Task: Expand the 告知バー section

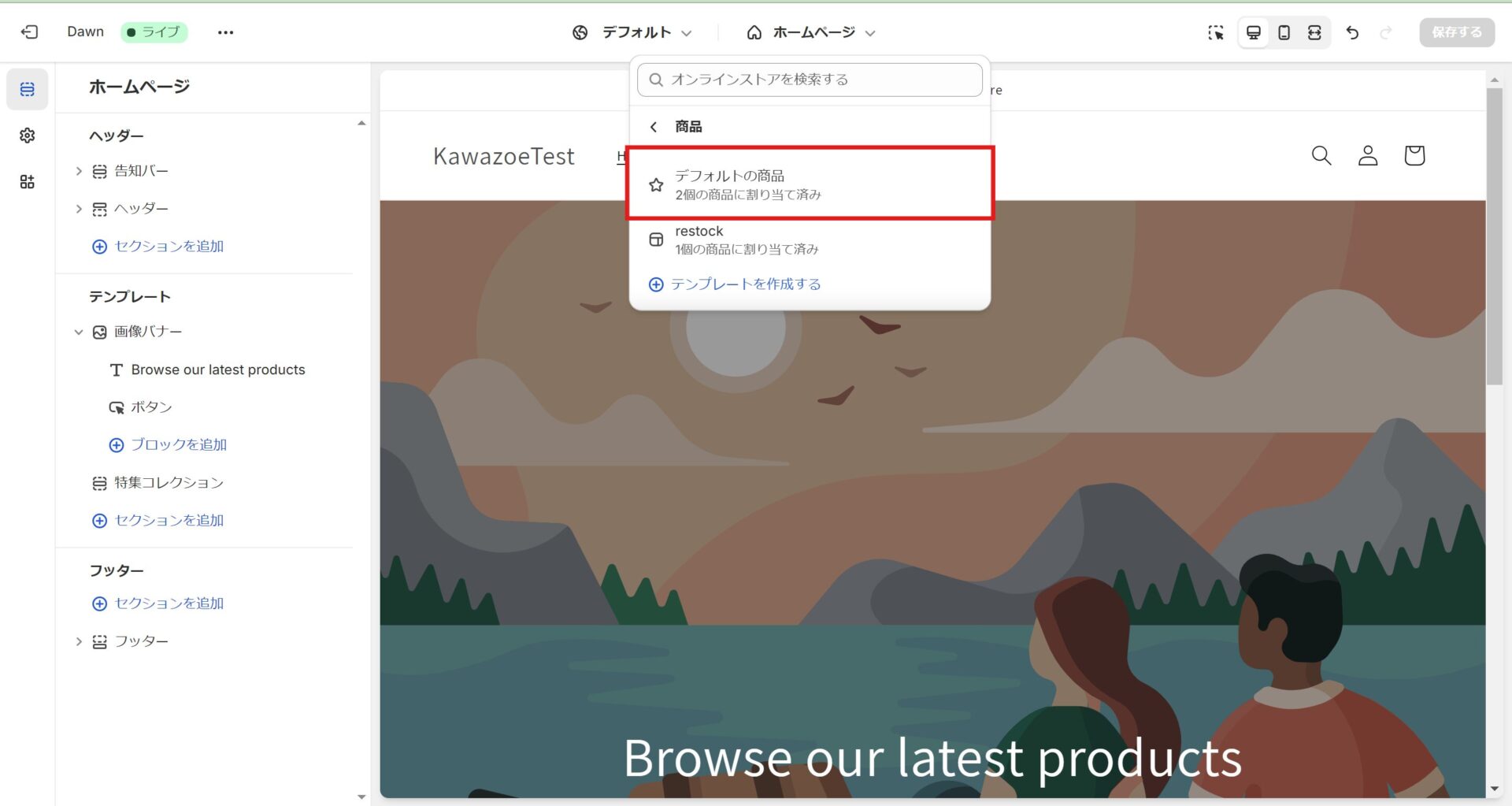Action: click(79, 171)
